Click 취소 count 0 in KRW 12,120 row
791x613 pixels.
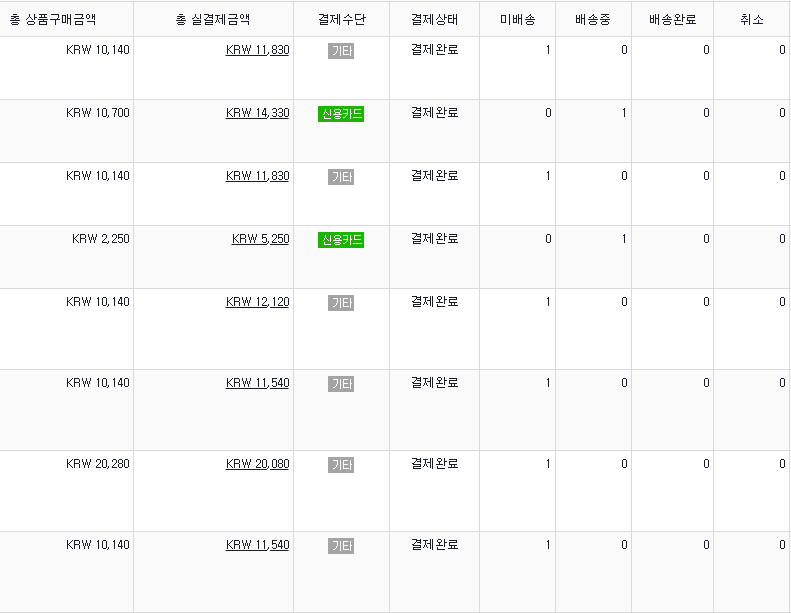(782, 302)
